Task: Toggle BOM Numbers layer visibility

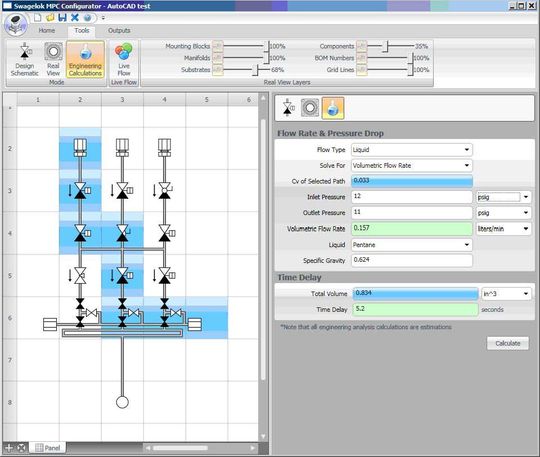Action: [361, 58]
